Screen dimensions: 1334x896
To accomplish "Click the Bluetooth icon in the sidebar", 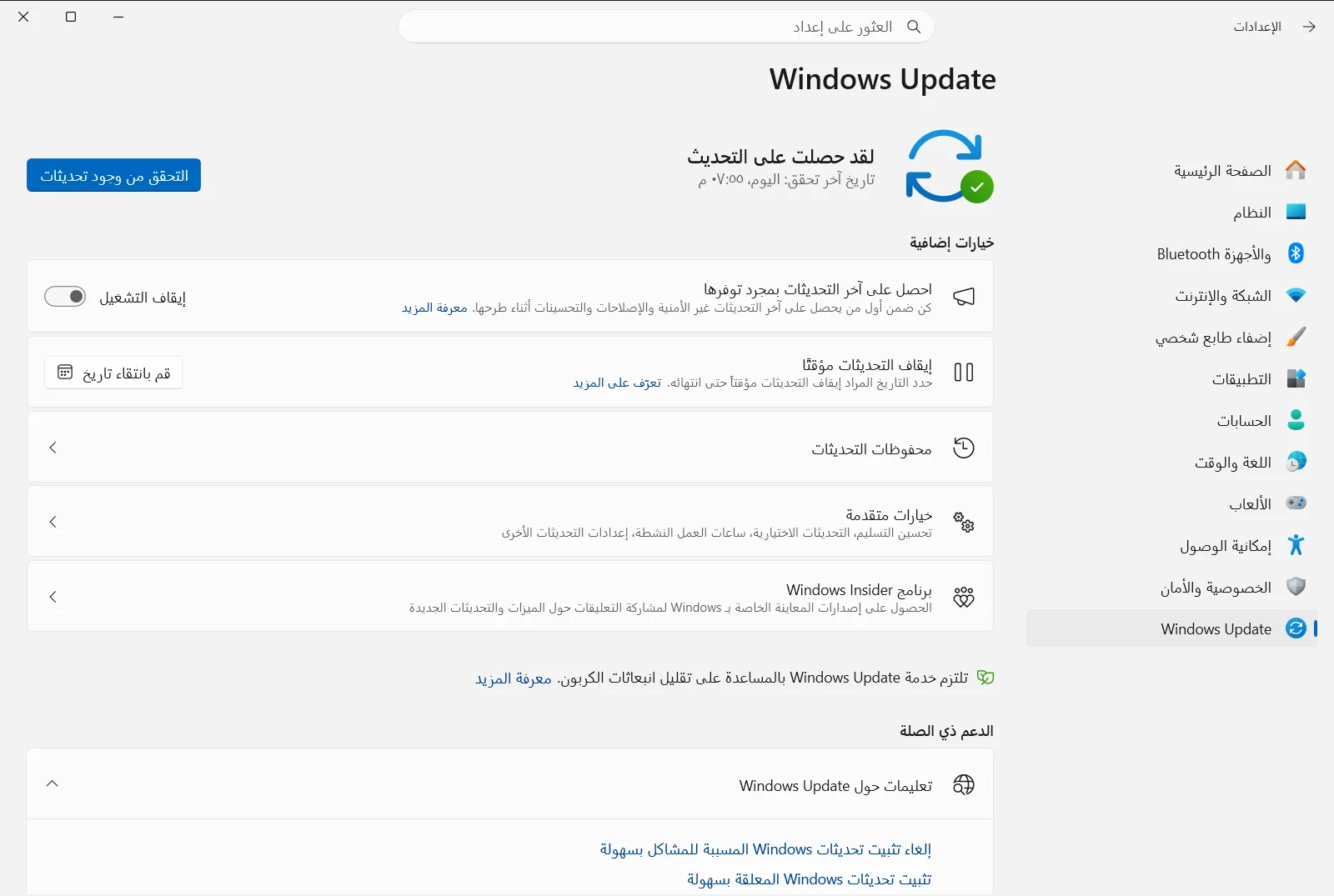I will [1296, 253].
